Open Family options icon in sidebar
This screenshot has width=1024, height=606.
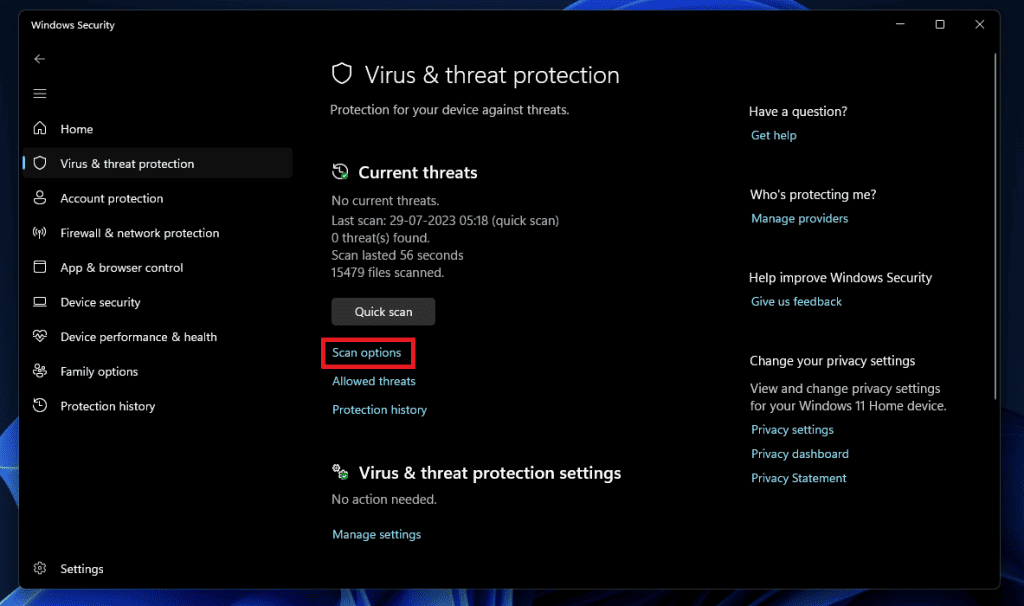pos(40,372)
